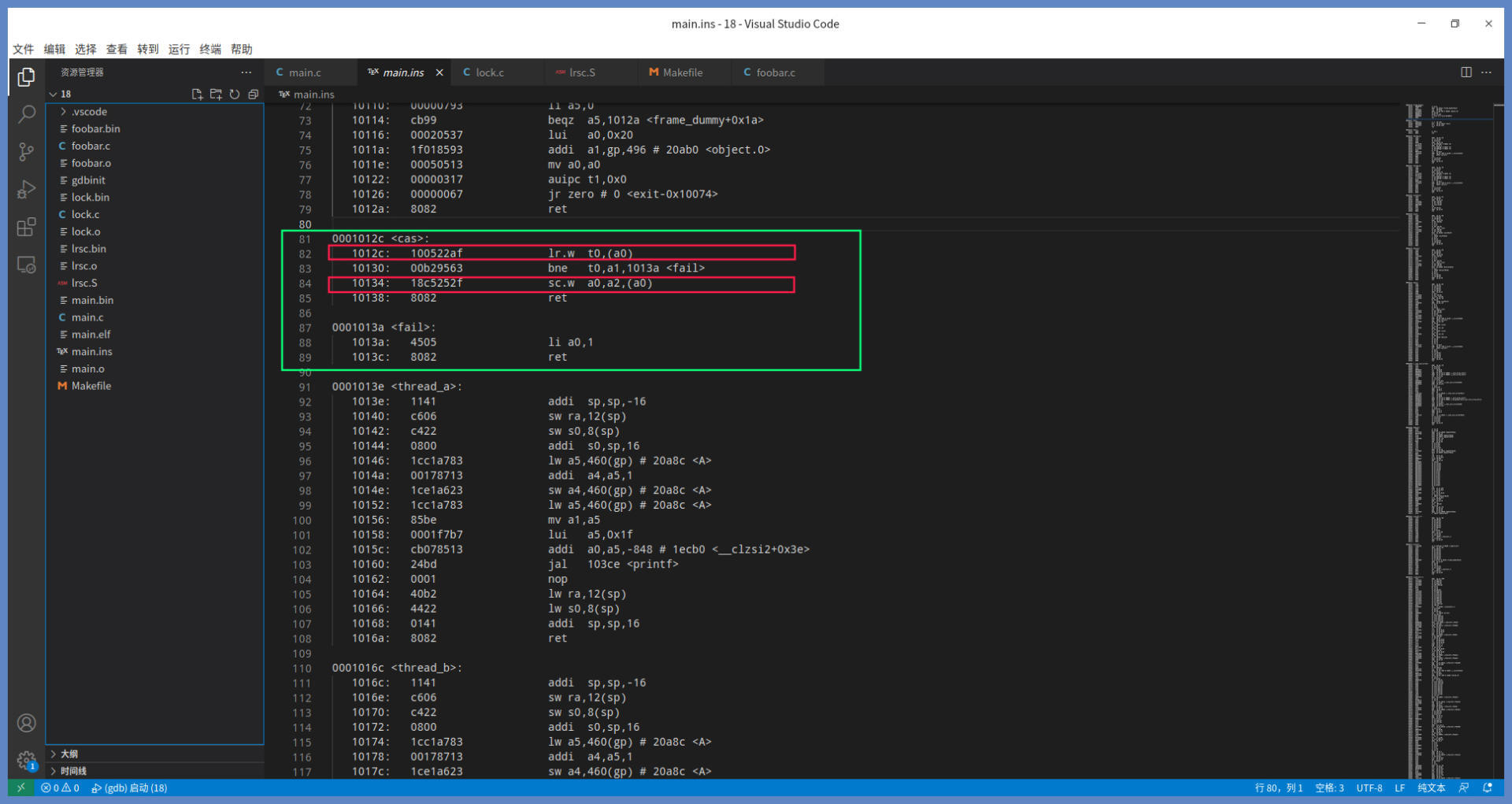This screenshot has height=804, width=1512.
Task: Open the Manage gear icon
Action: coord(27,761)
